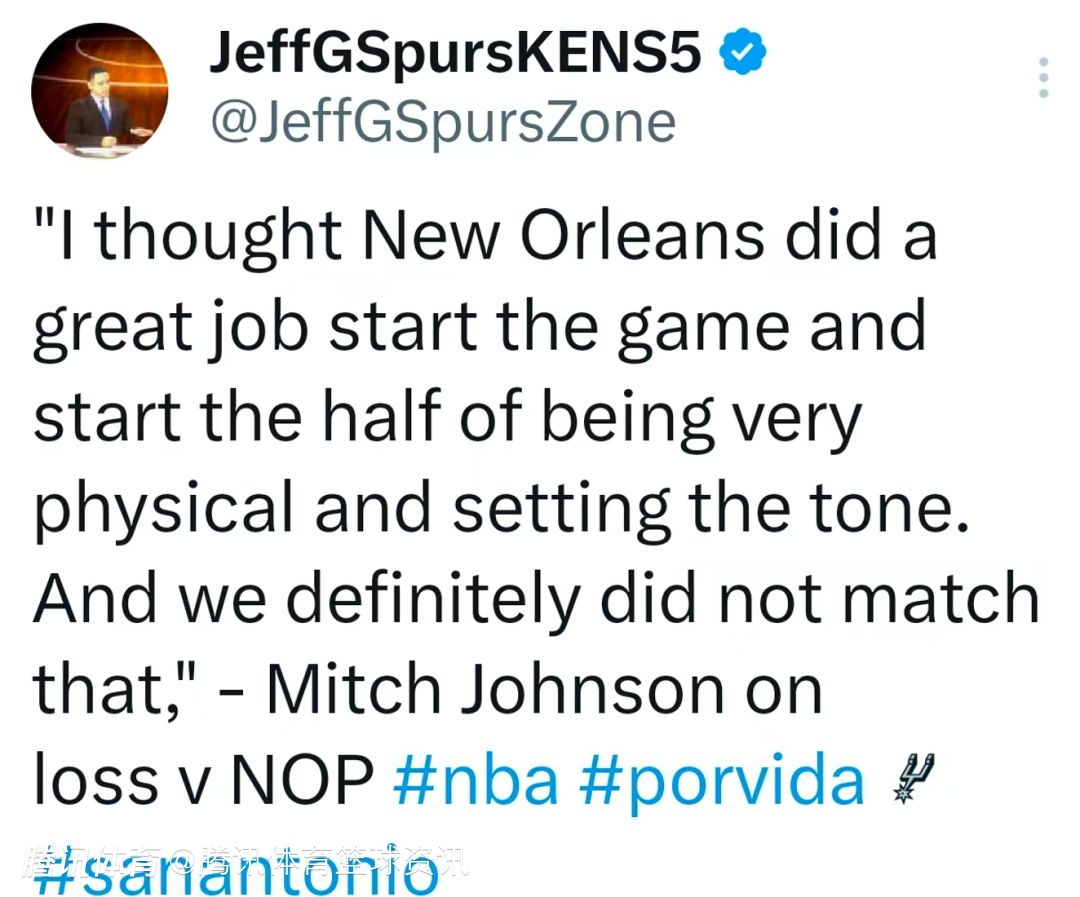Screen dimensions: 1080x897
Task: Select the "NOP" abbreviation in the tweet
Action: coord(303,780)
